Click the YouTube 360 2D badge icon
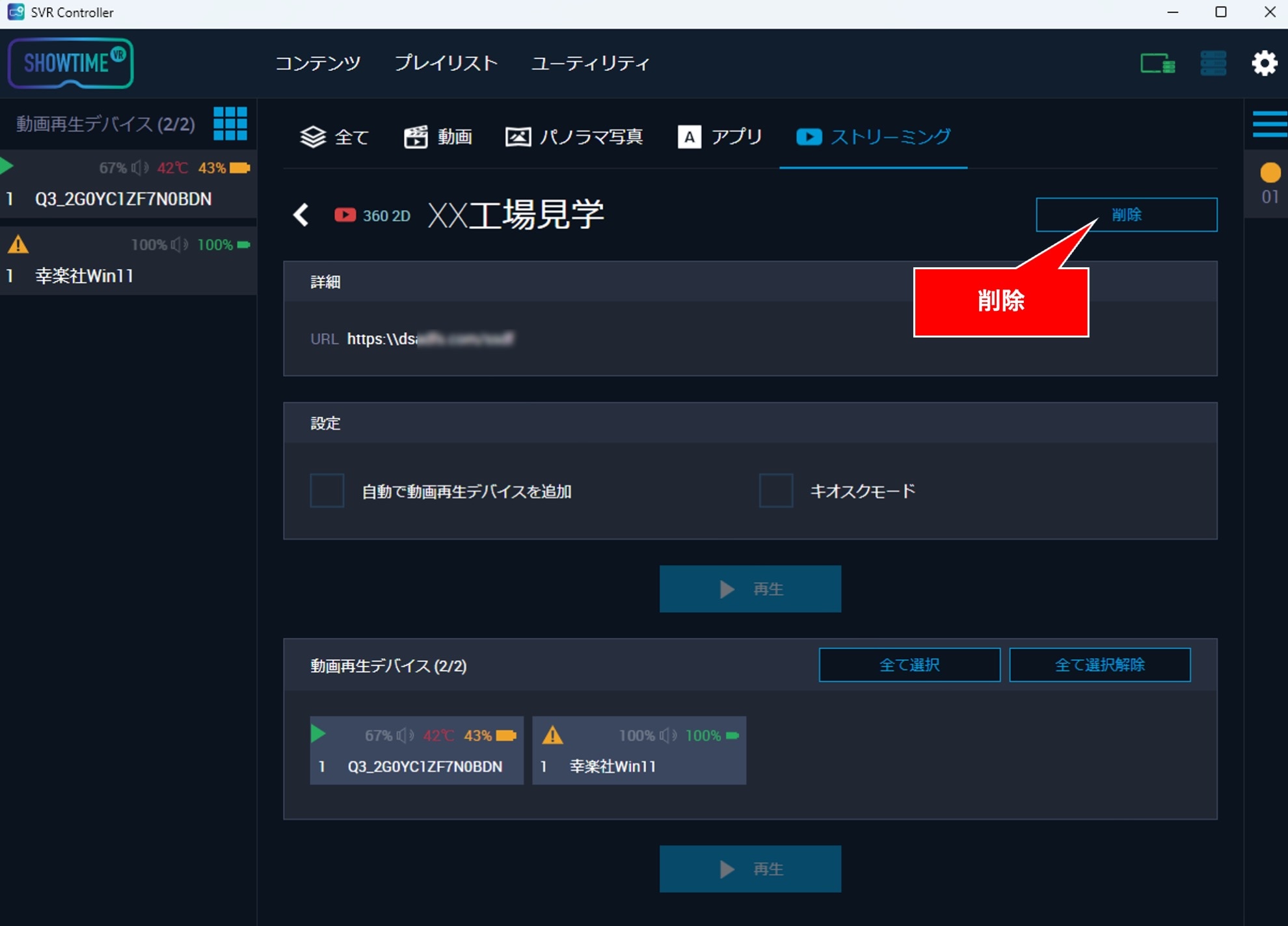 [345, 215]
